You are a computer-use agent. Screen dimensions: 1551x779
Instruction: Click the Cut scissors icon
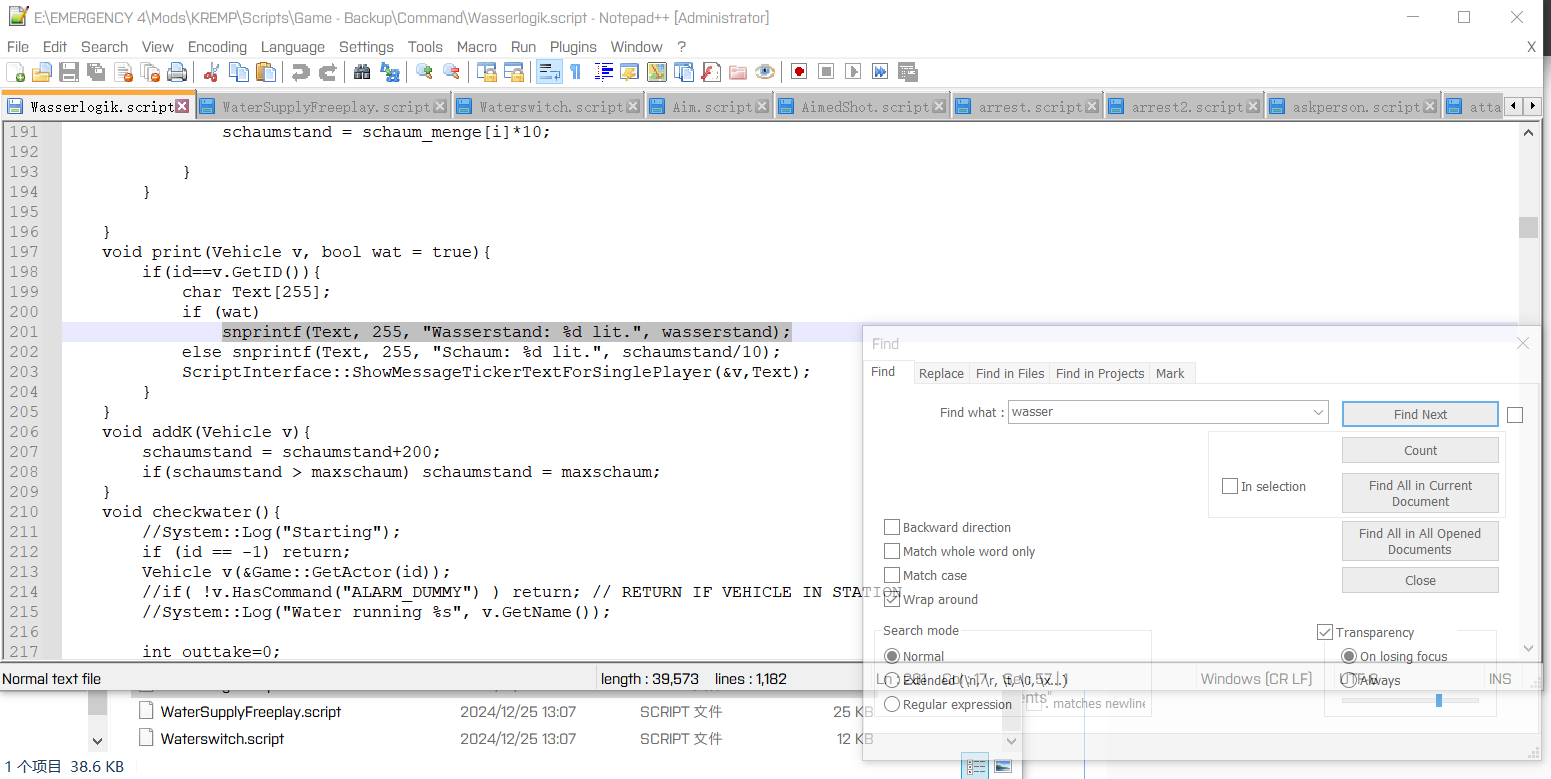pos(211,72)
